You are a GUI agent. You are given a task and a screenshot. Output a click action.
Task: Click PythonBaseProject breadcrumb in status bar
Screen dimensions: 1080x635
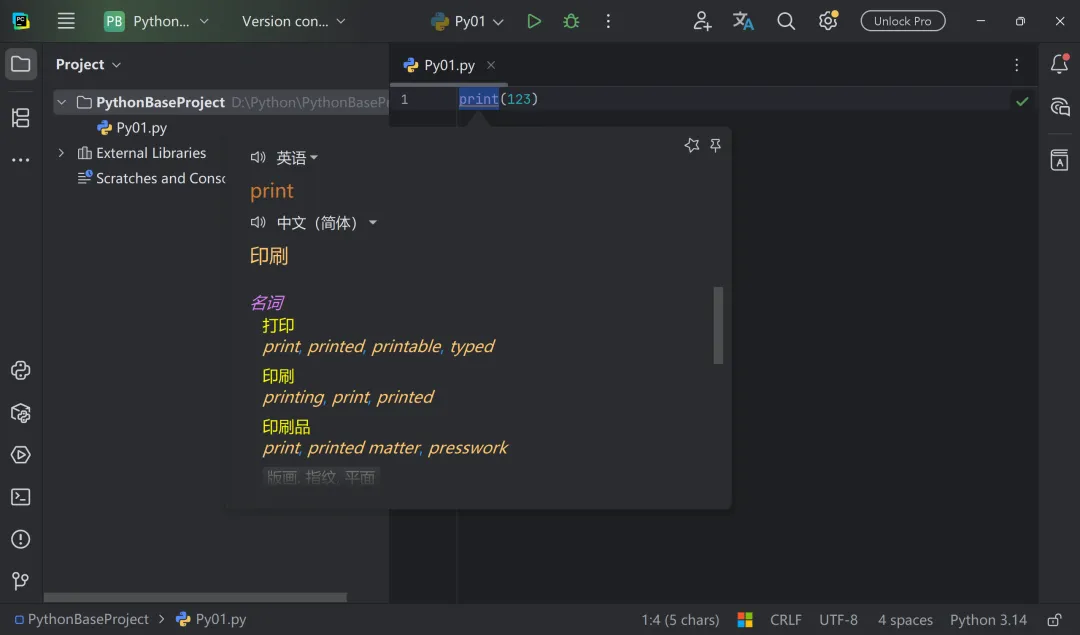[x=81, y=619]
